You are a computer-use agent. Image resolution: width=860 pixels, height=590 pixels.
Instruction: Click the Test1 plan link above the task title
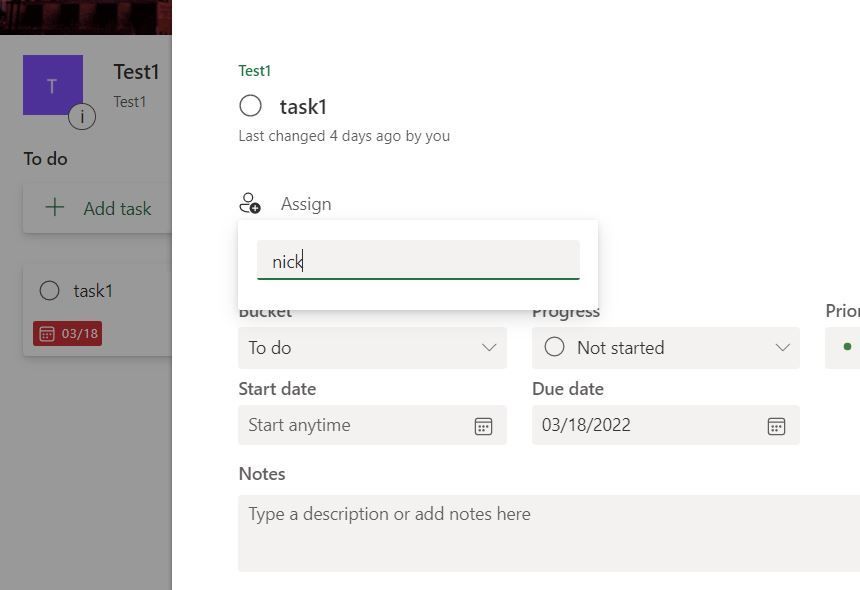[x=254, y=71]
